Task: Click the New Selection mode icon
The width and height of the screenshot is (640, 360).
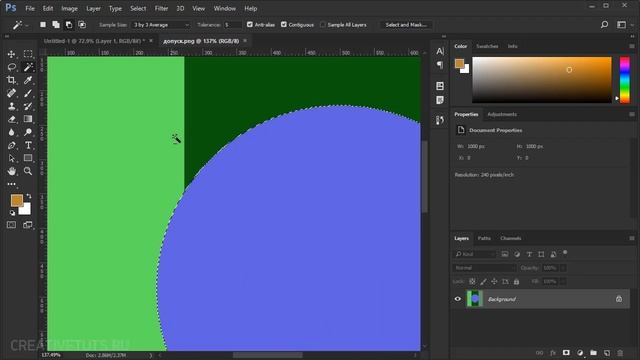Action: click(x=43, y=25)
